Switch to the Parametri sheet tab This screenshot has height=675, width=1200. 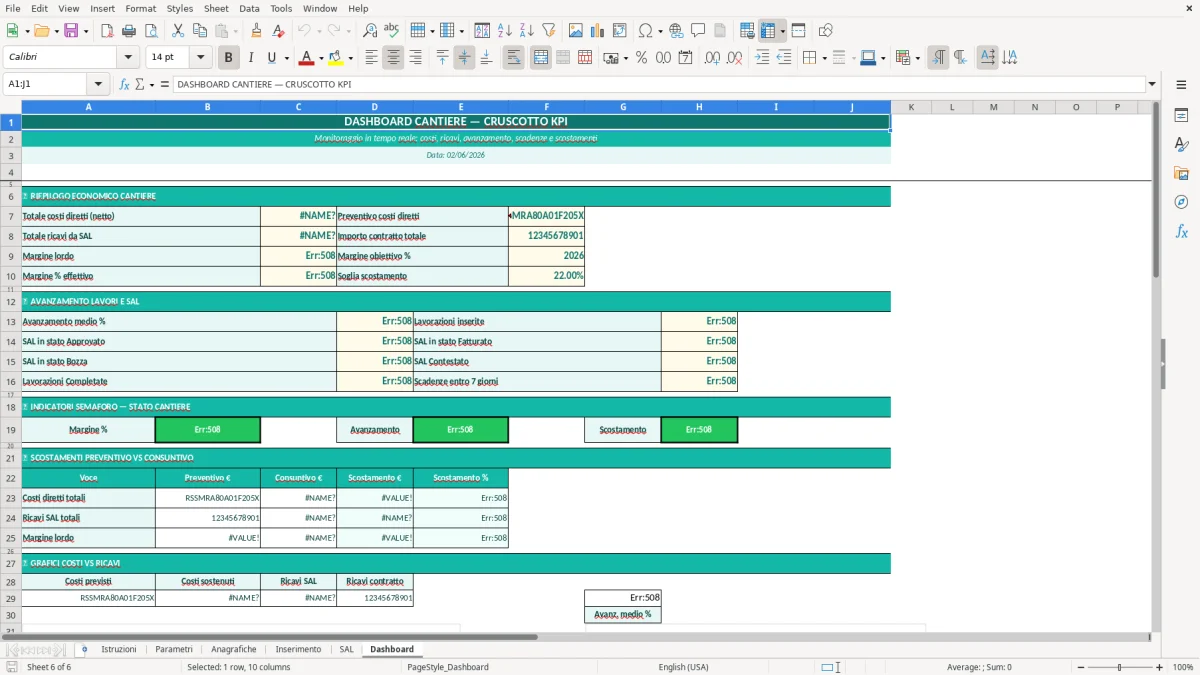174,649
